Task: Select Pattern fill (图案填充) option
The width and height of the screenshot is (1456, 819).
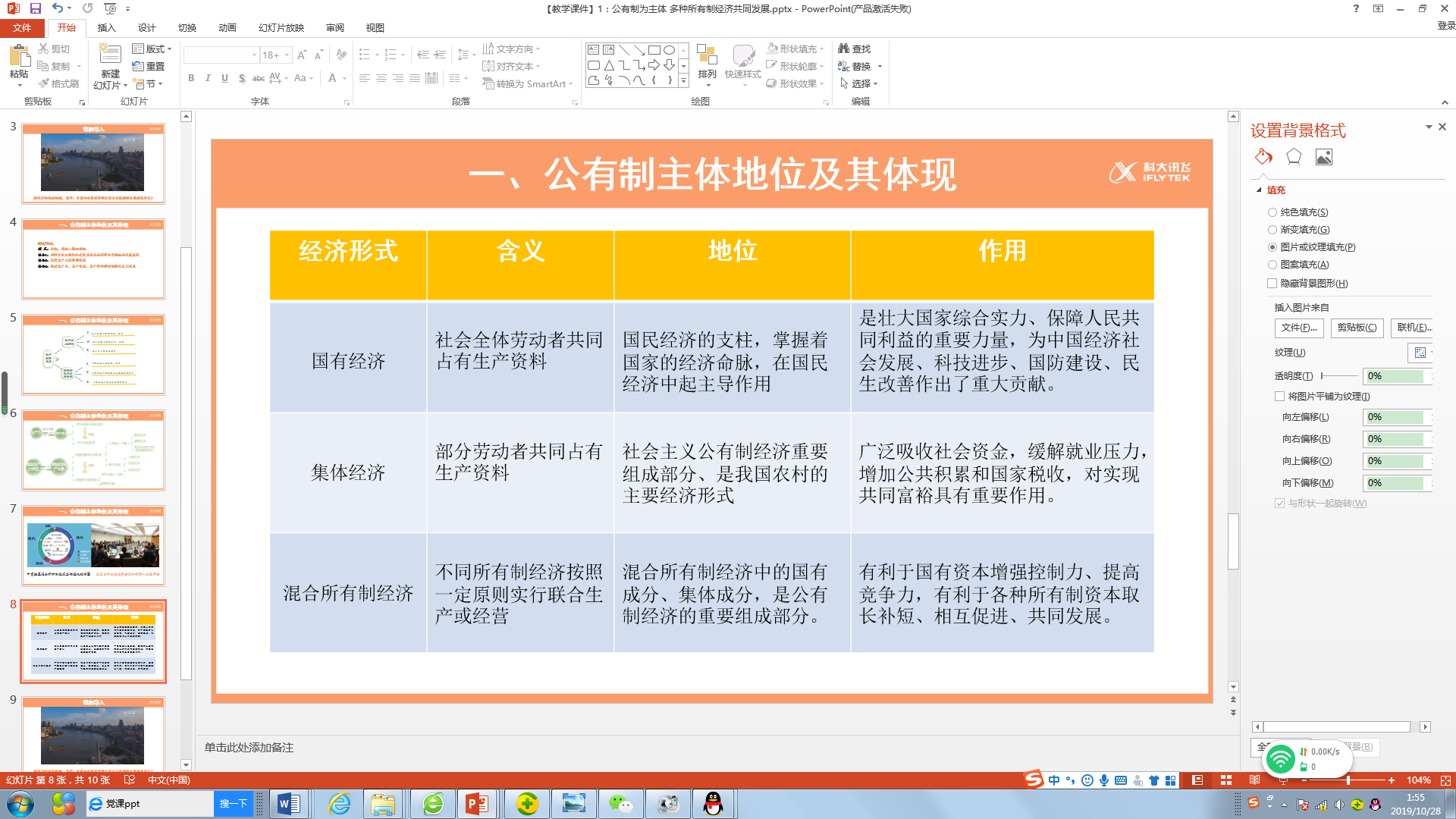Action: click(1272, 265)
